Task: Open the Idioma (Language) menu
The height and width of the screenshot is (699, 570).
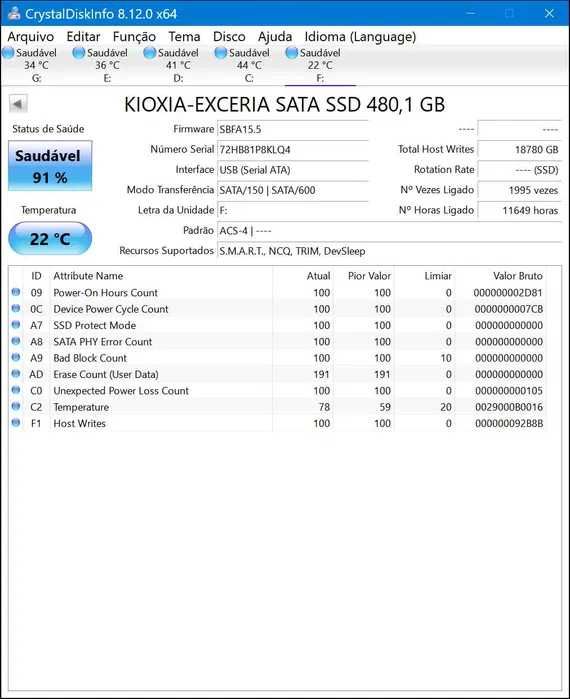Action: point(360,37)
